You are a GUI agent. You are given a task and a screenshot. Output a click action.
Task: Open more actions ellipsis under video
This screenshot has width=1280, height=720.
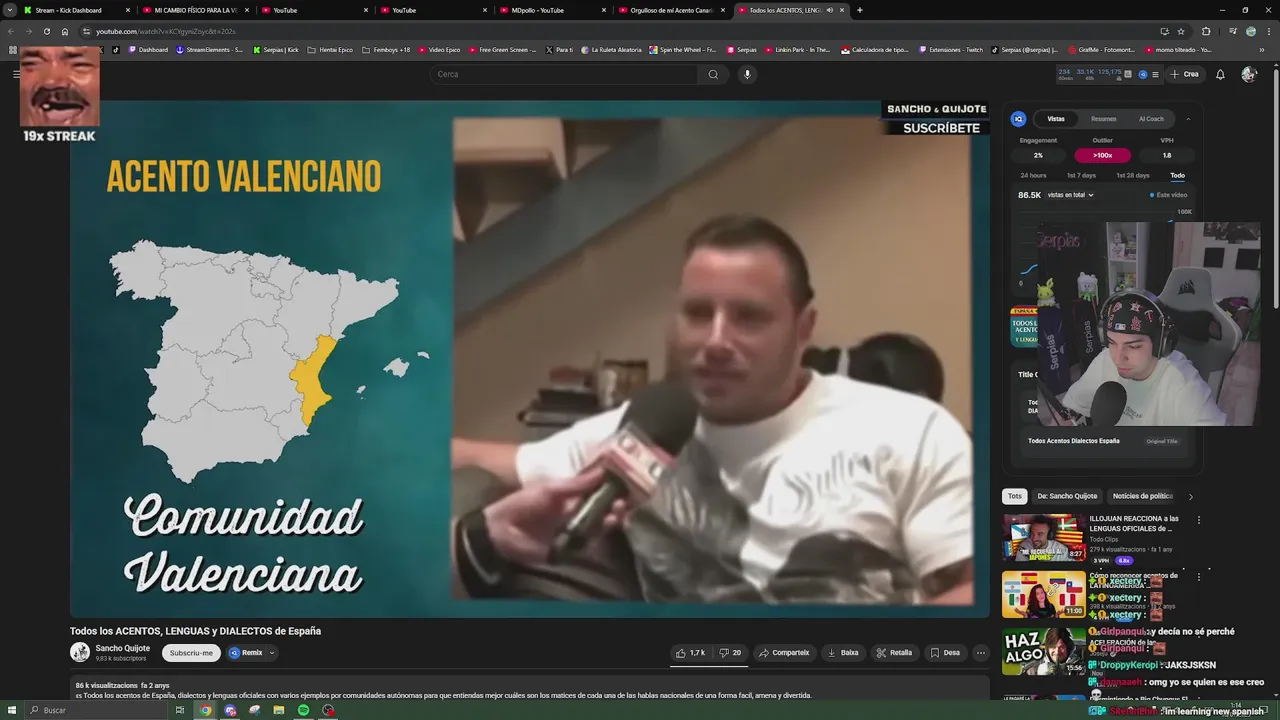980,653
